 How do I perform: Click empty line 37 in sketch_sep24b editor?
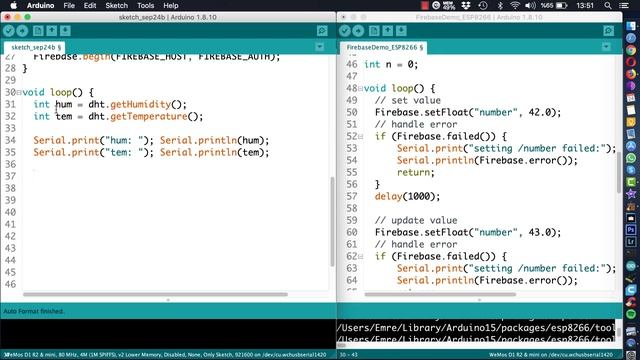[x=176, y=176]
